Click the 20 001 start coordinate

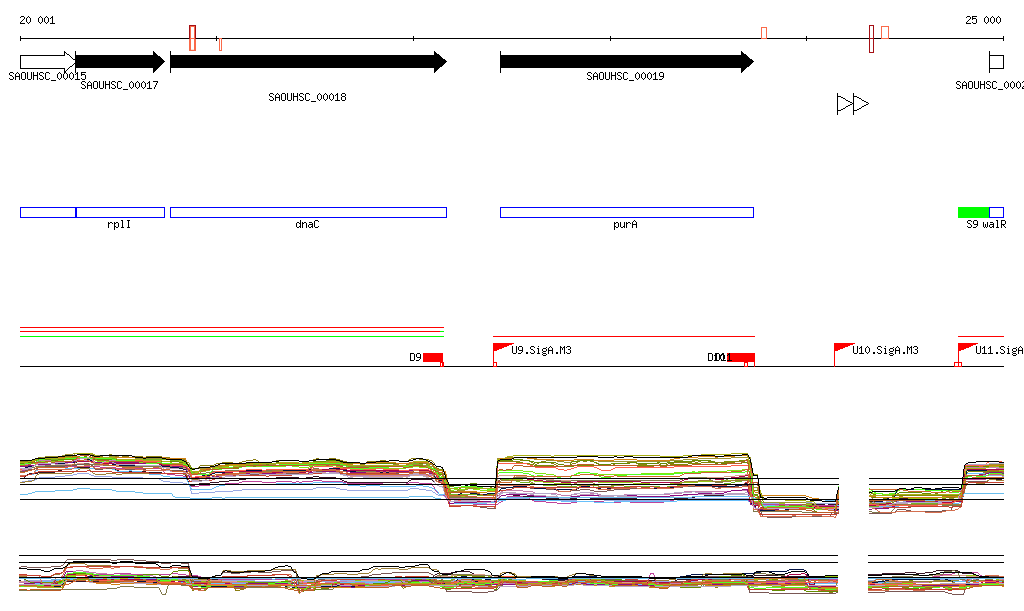point(37,20)
